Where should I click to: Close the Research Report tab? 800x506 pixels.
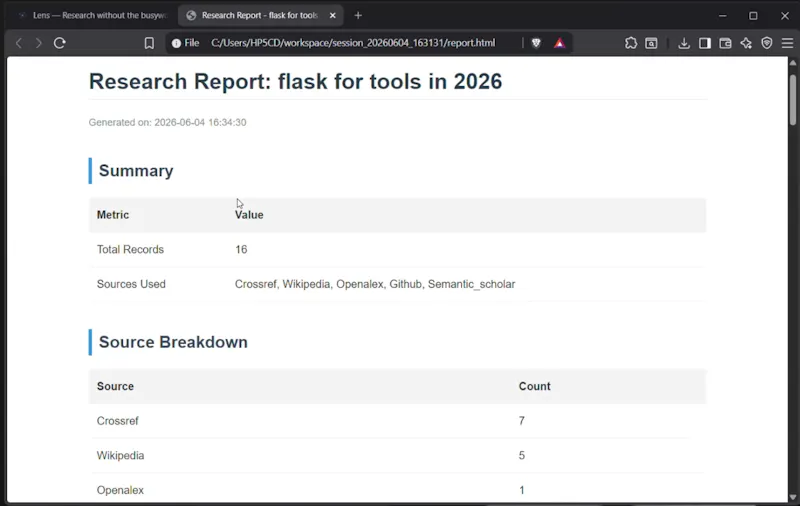333,15
